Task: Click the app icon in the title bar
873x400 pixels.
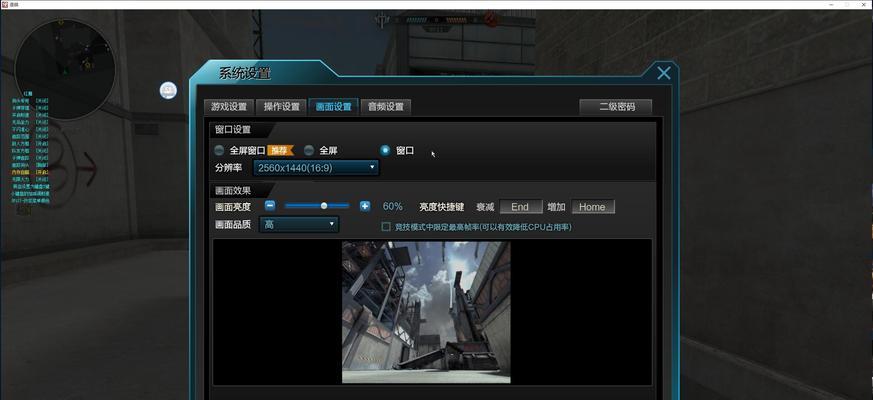Action: [x=6, y=4]
